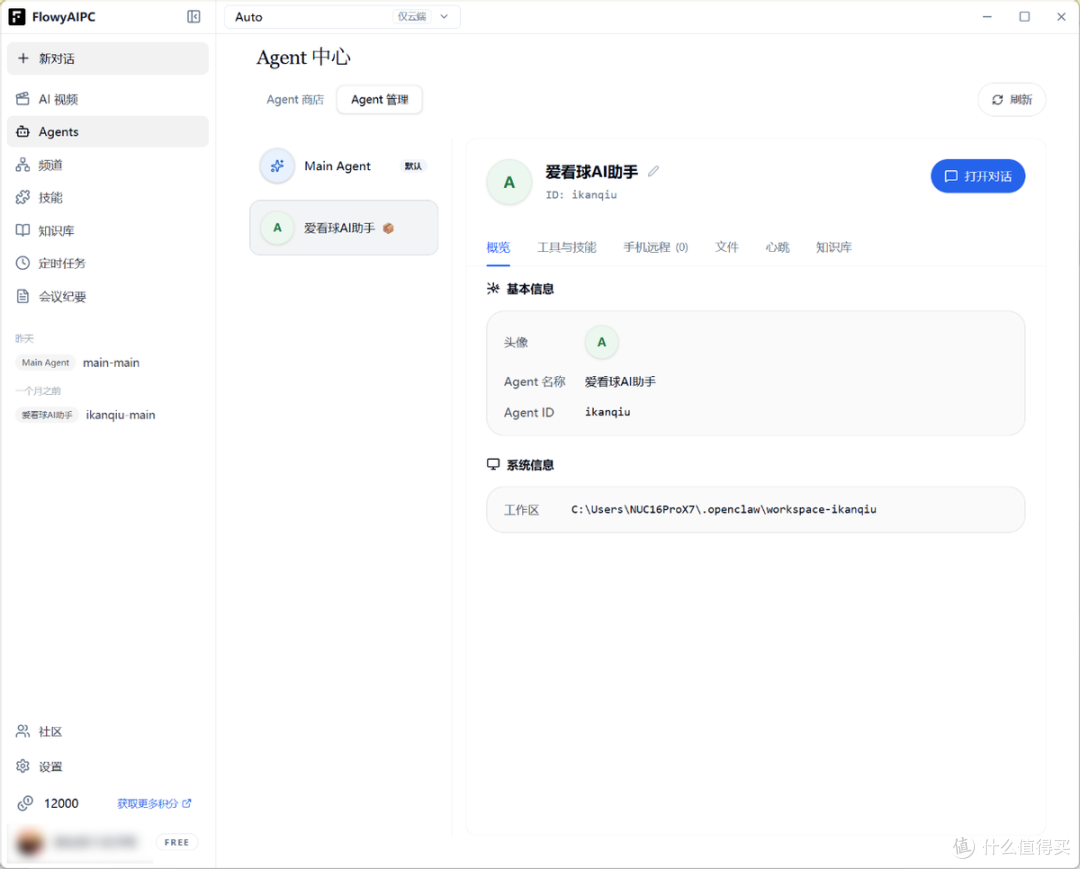Maximize the FlowyAIPC window

[x=1024, y=17]
